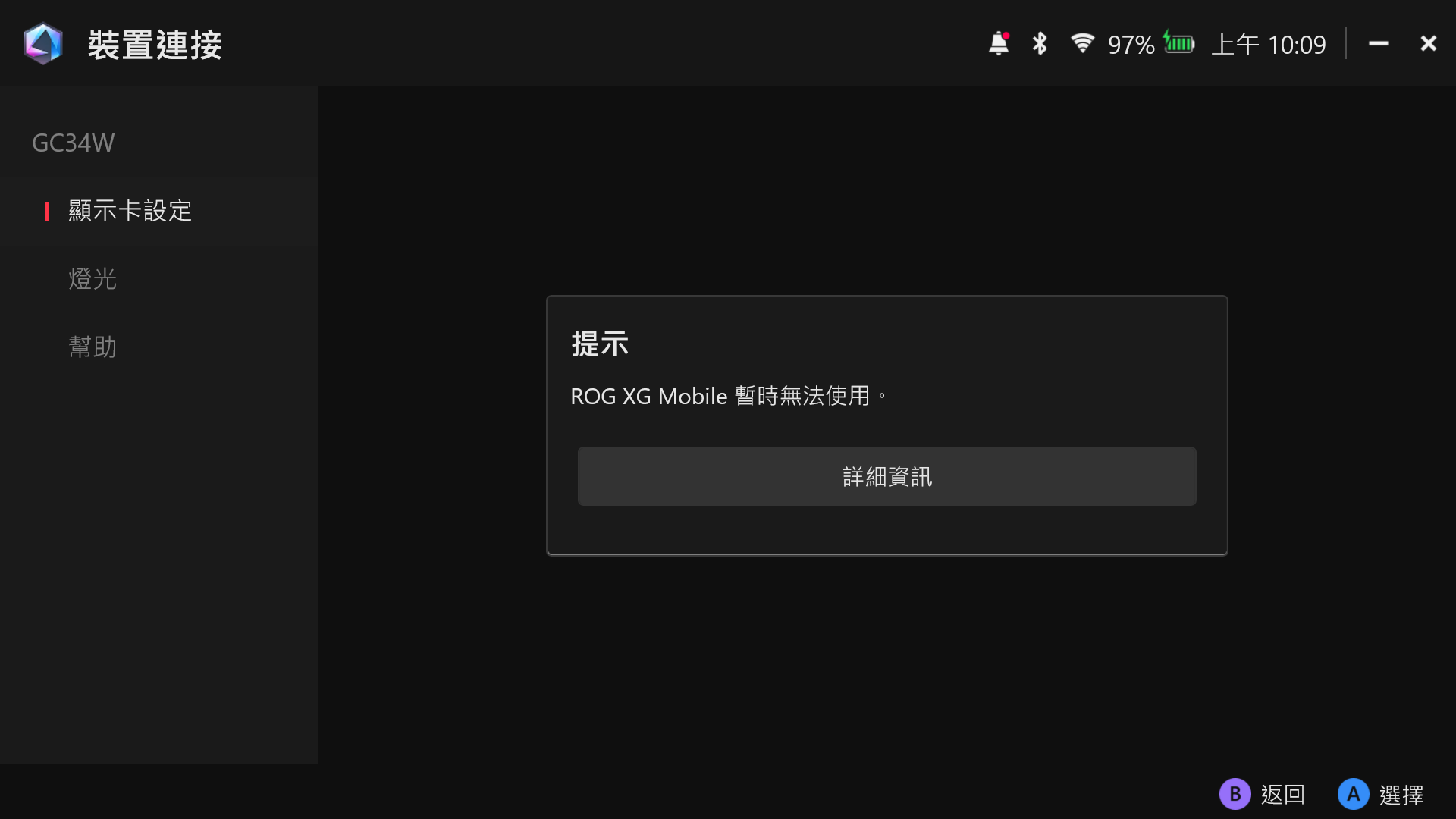Click the 選擇 label

click(x=1401, y=795)
